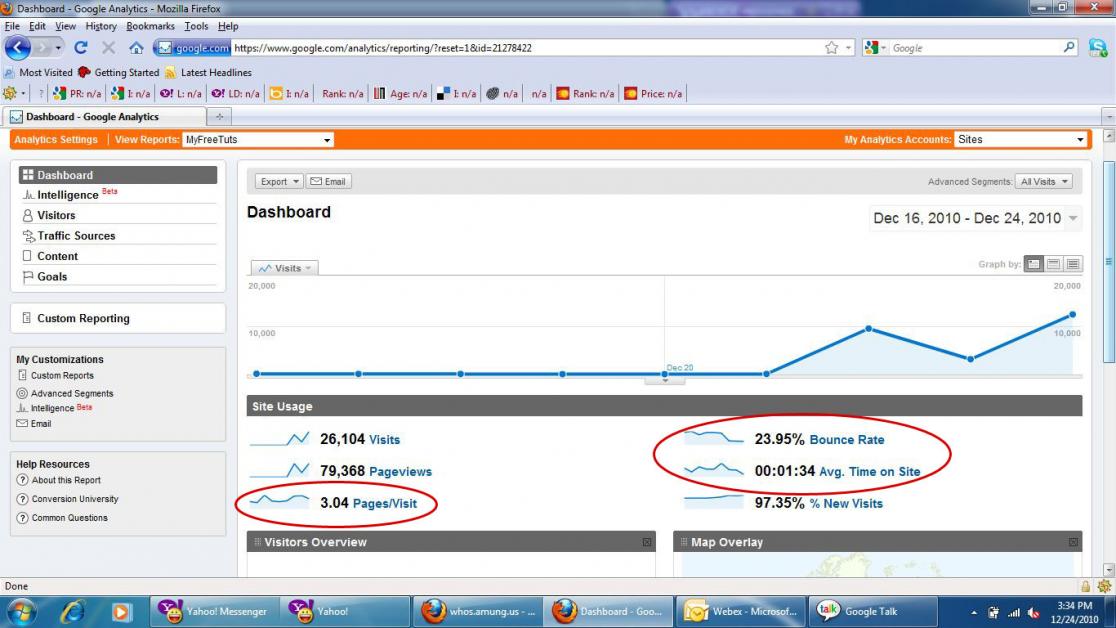Open the Skype toolbar icon
The image size is (1116, 628).
1097,48
